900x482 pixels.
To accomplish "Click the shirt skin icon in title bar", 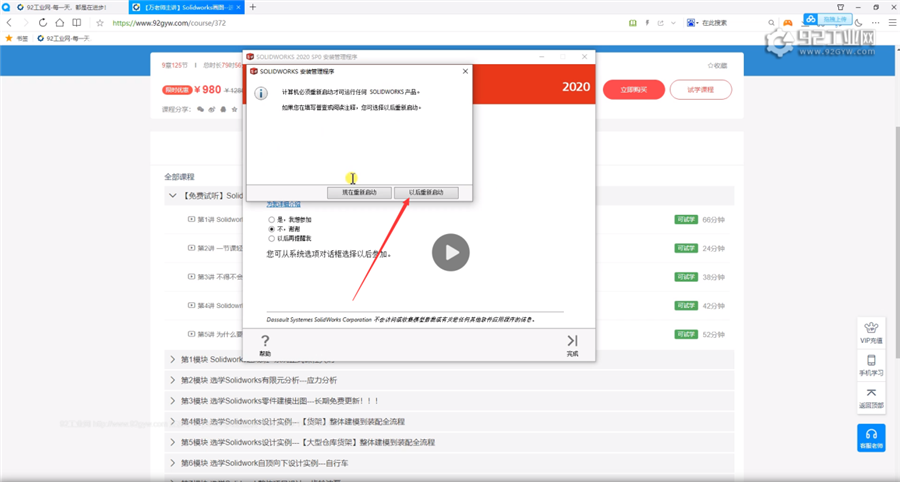I will (840, 7).
